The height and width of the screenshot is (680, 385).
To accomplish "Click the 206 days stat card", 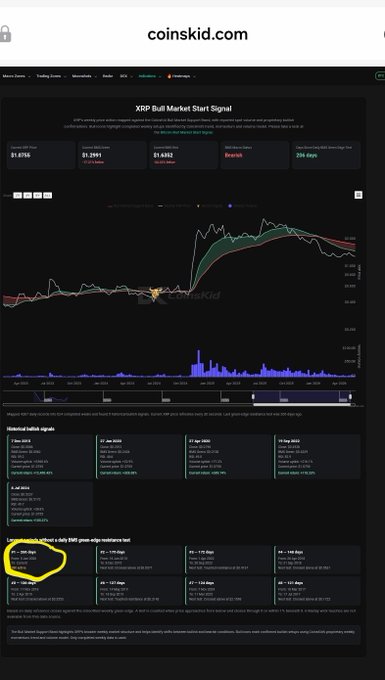I will pos(326,155).
